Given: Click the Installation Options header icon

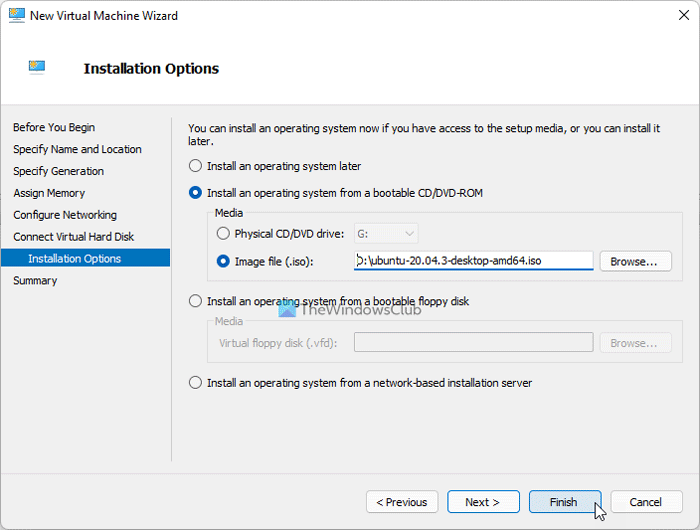Looking at the screenshot, I should (42, 67).
